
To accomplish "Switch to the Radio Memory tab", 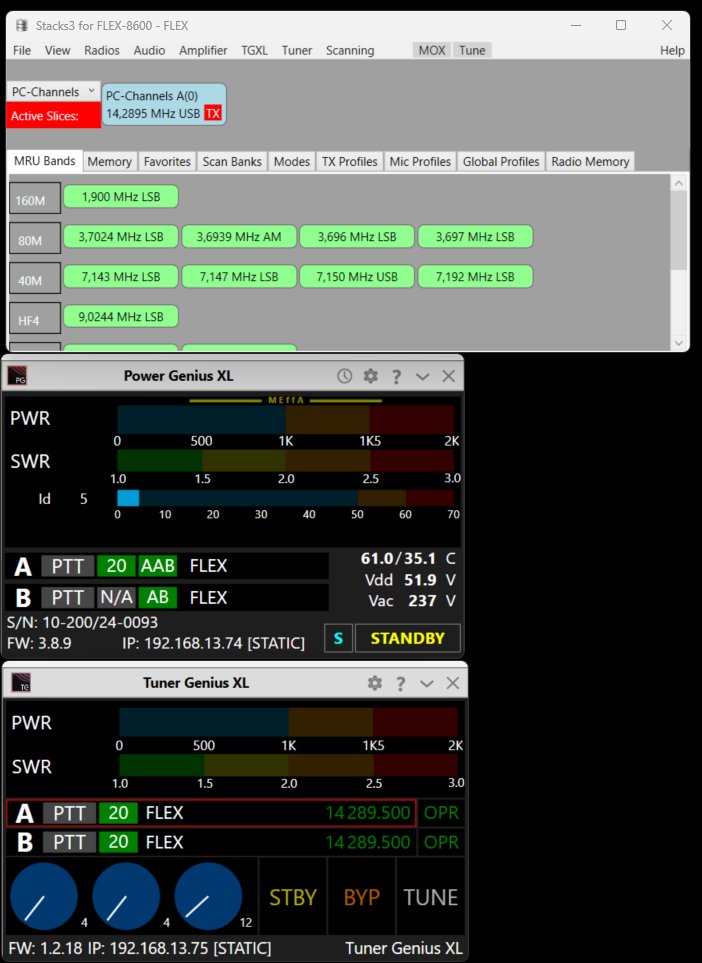I will pyautogui.click(x=590, y=162).
